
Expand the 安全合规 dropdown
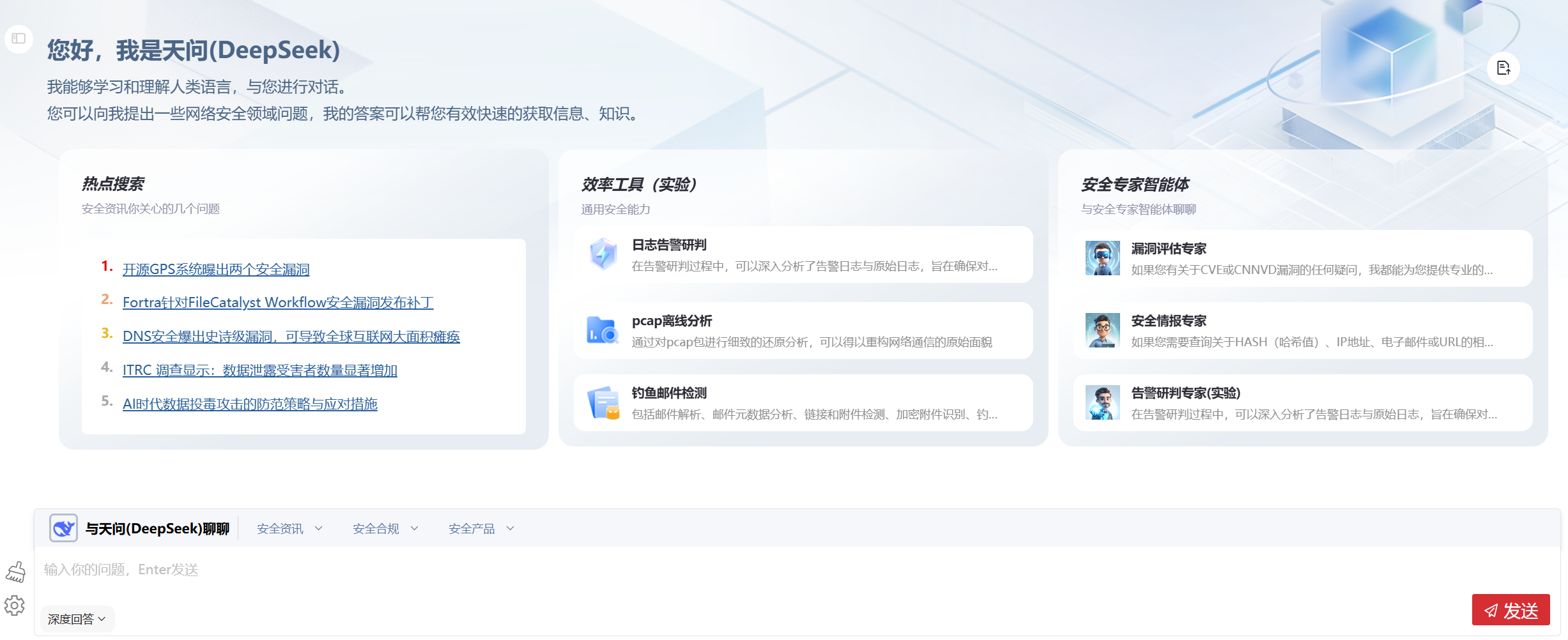[x=385, y=529]
